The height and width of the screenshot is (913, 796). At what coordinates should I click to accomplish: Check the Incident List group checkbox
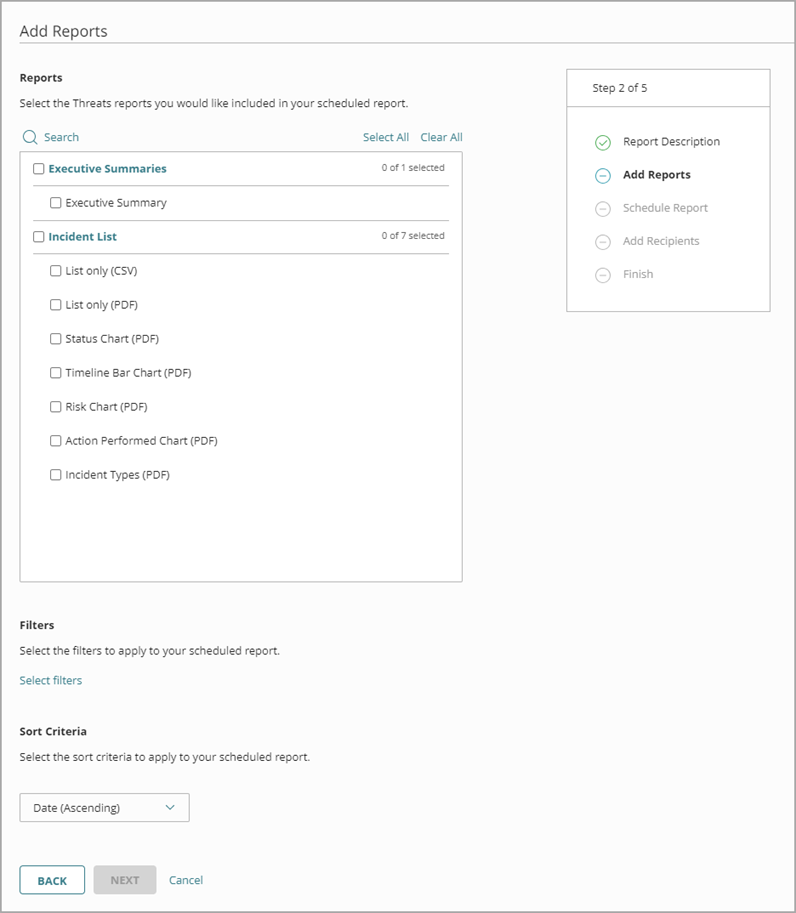pyautogui.click(x=39, y=236)
